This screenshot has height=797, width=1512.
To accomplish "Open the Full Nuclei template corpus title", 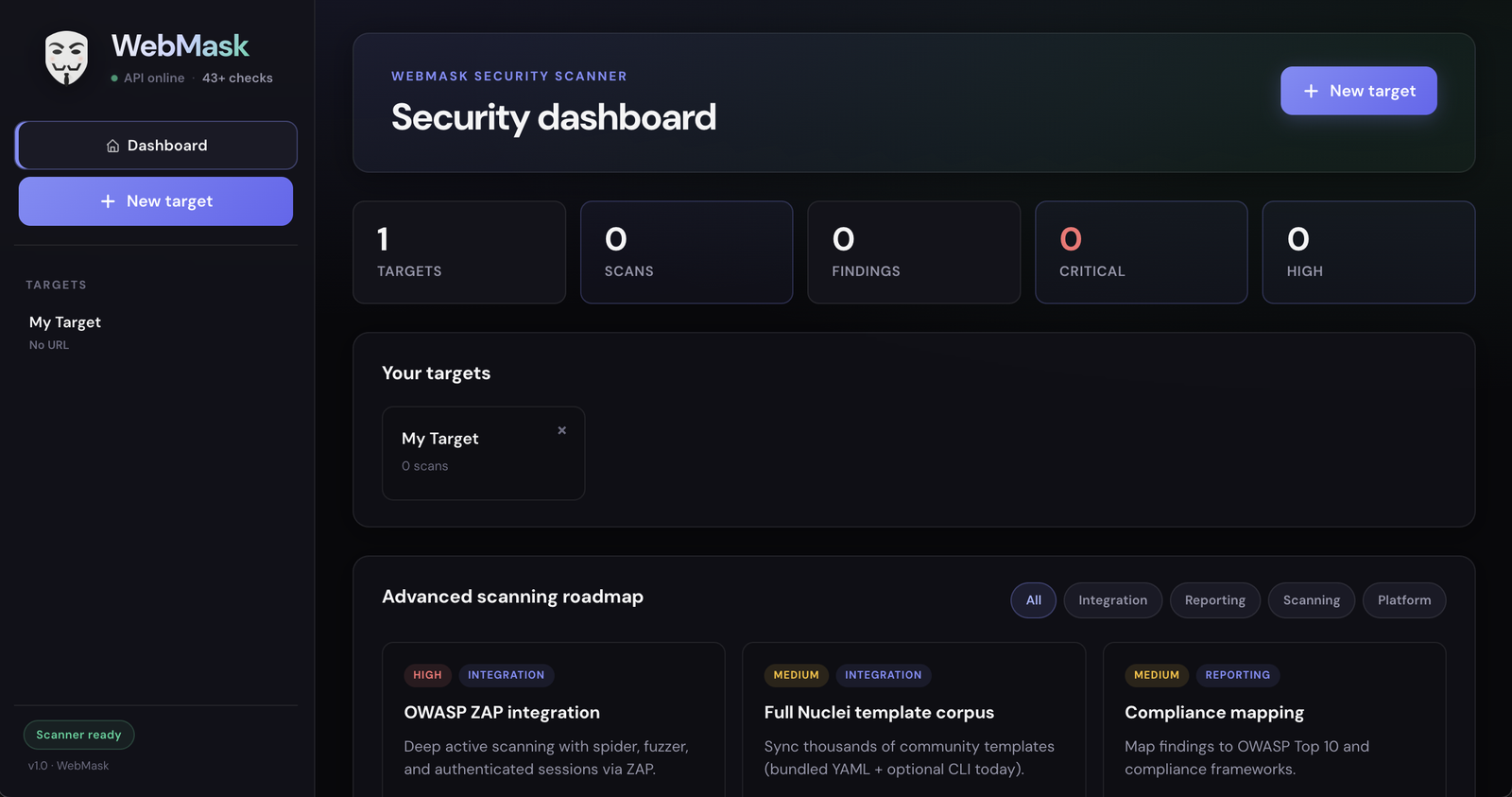I will (879, 713).
